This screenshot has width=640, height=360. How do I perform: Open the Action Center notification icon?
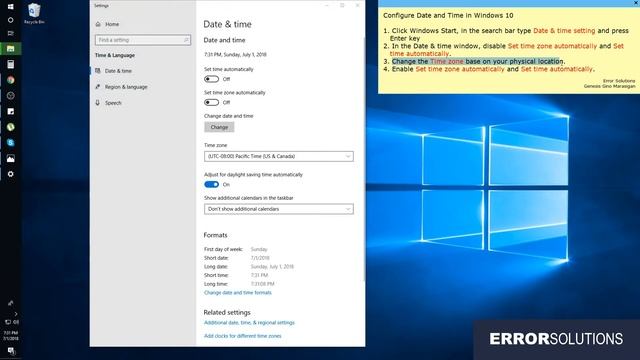(x=11, y=351)
